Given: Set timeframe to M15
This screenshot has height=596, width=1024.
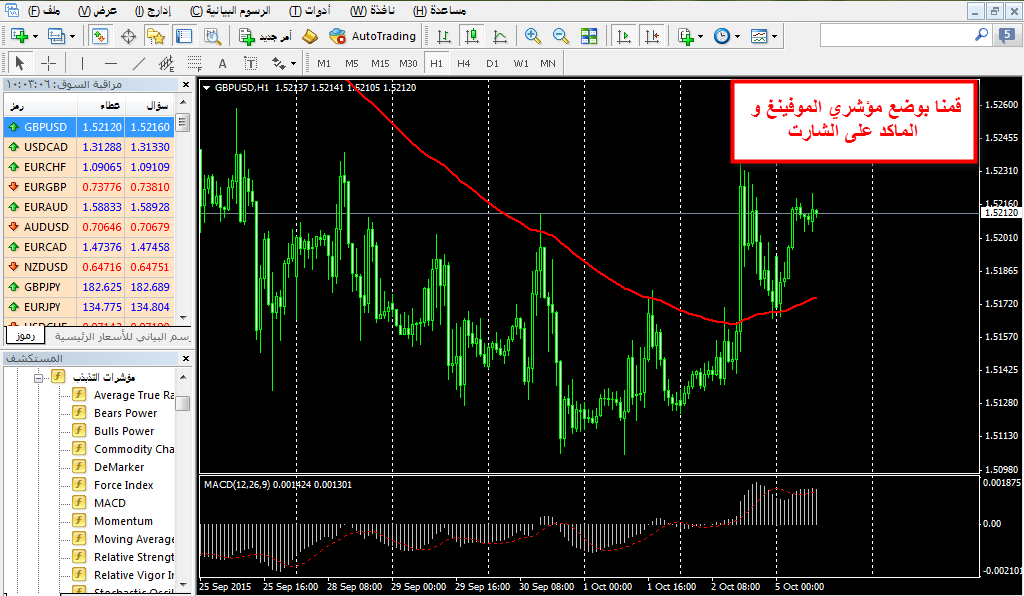Looking at the screenshot, I should click(380, 63).
